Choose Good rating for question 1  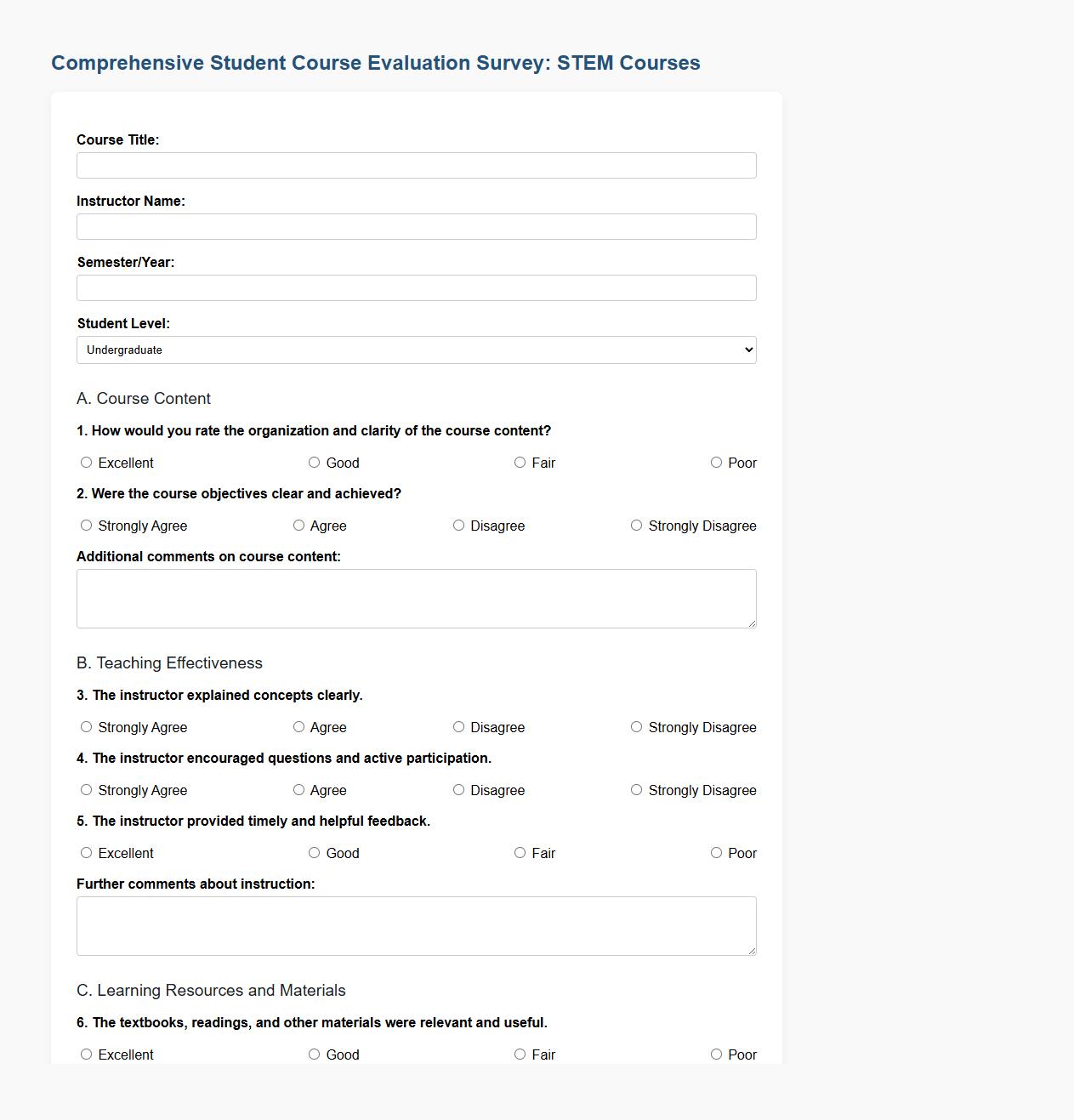tap(314, 462)
